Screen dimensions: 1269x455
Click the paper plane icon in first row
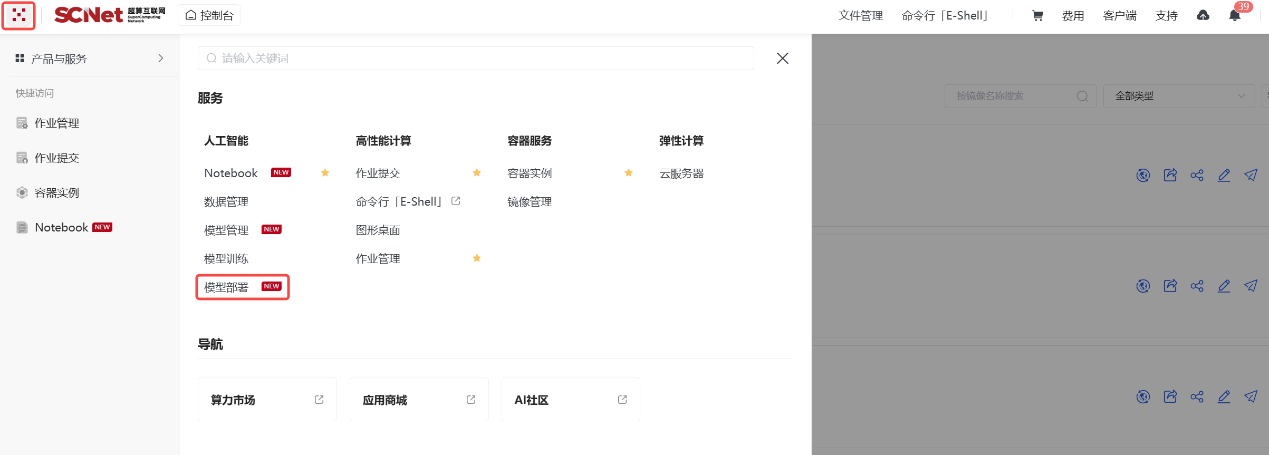(1251, 175)
